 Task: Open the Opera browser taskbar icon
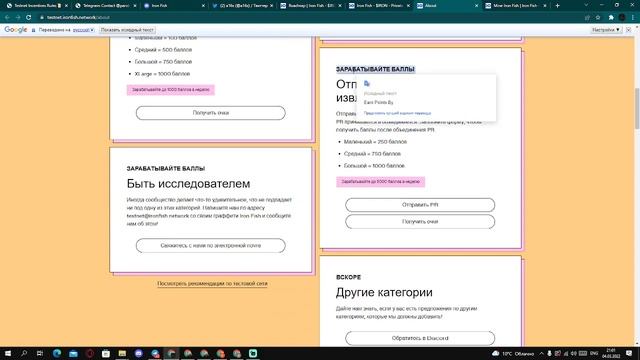tap(90, 353)
